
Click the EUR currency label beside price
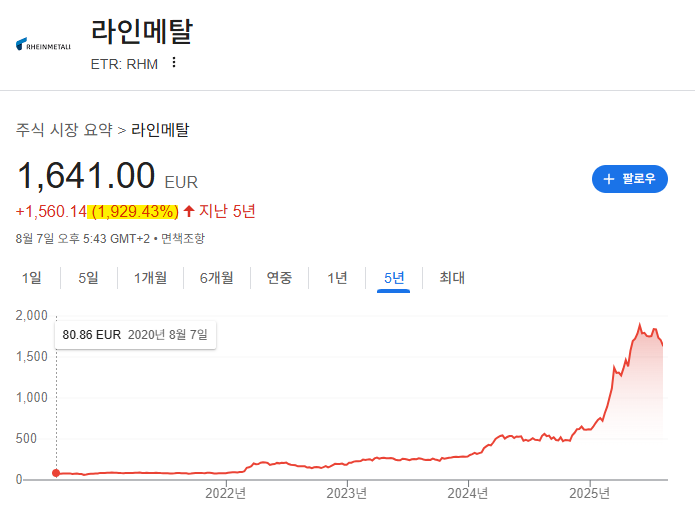[181, 182]
